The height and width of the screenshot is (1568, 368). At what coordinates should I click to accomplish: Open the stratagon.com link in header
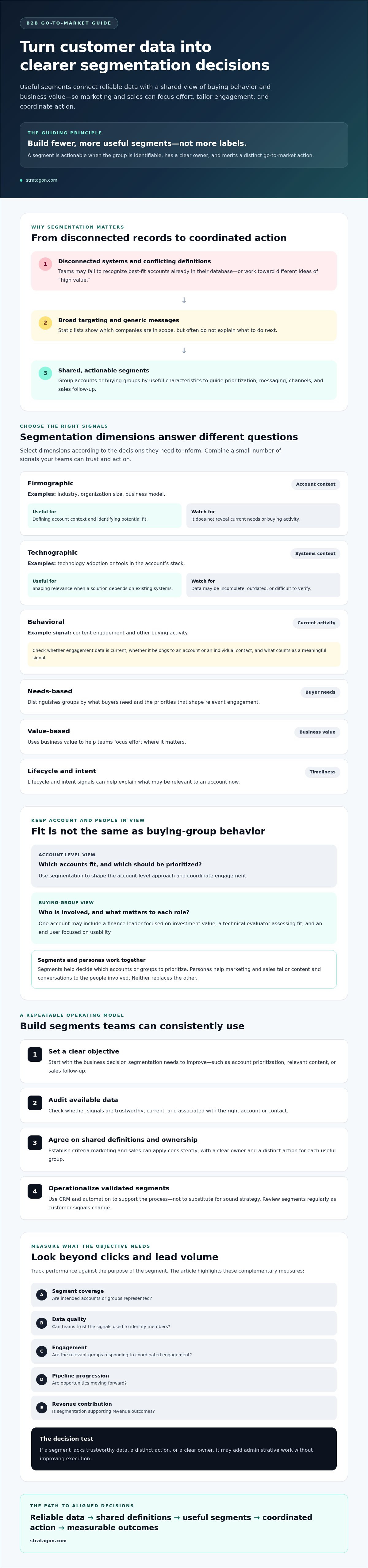click(41, 180)
